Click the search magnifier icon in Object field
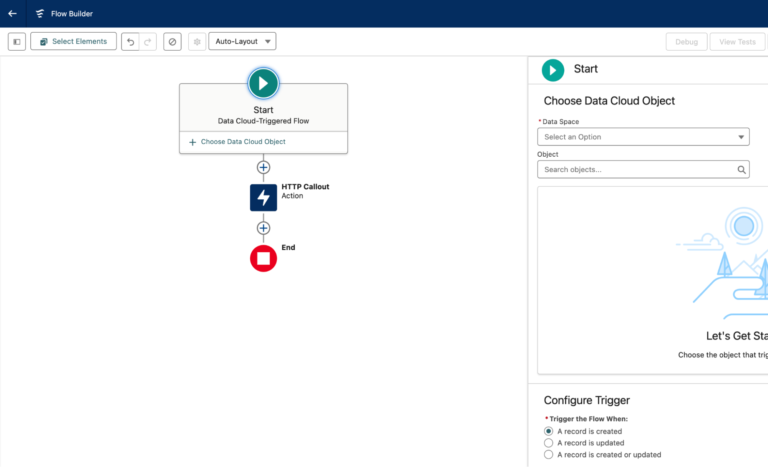 point(742,170)
